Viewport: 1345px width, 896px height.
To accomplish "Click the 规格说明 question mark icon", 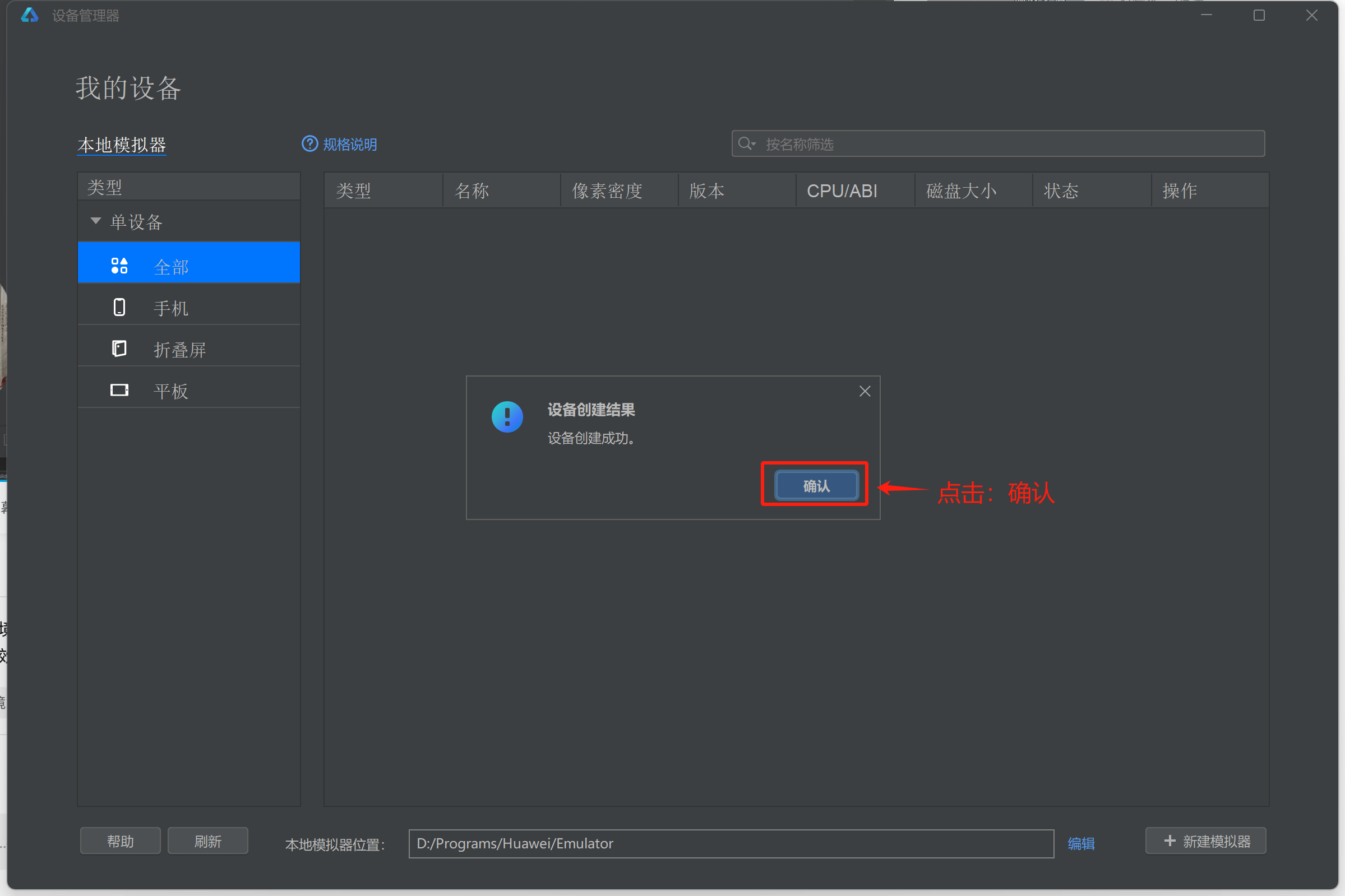I will [x=309, y=144].
